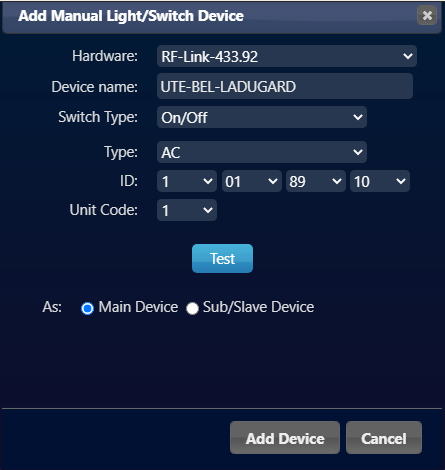The height and width of the screenshot is (470, 445).
Task: Click the dialog title bar text
Action: [x=131, y=16]
